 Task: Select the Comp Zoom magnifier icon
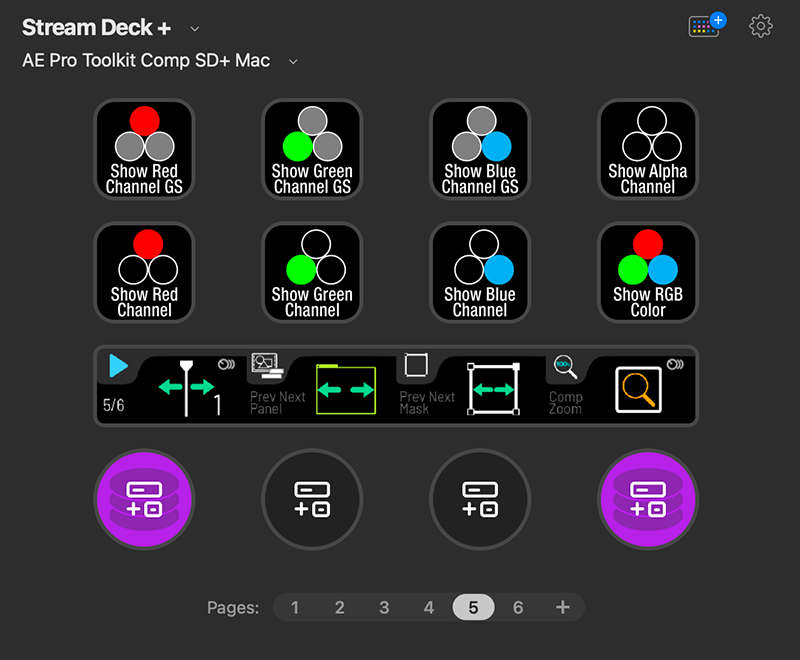coord(638,390)
